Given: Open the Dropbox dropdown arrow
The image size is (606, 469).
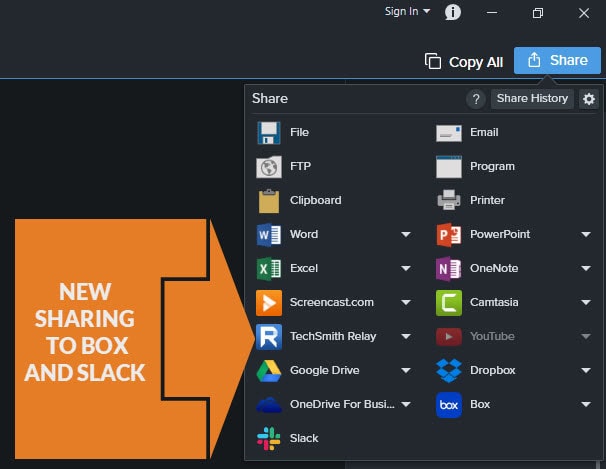Looking at the screenshot, I should pos(586,370).
